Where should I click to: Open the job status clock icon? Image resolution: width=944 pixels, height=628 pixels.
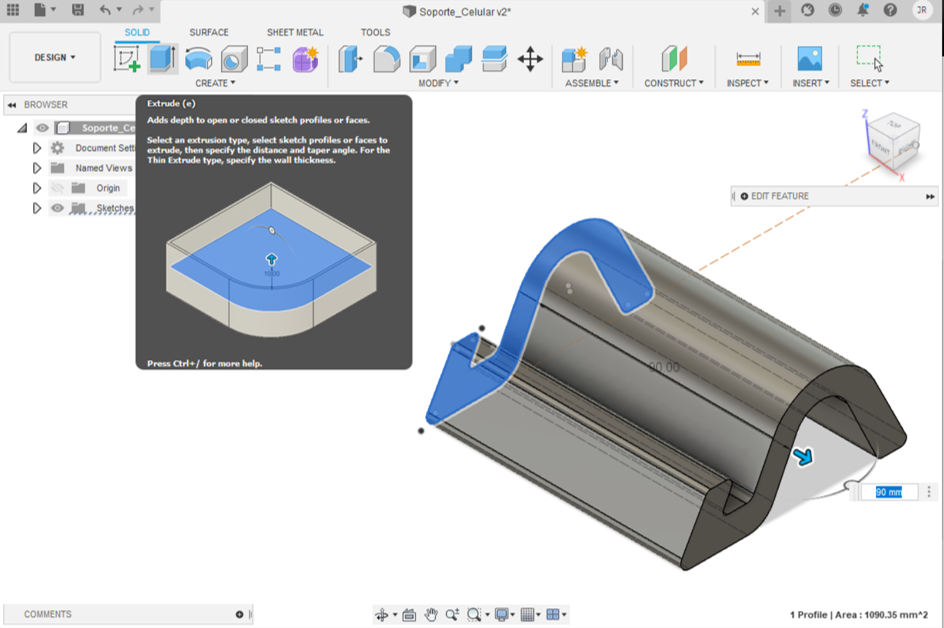(834, 10)
